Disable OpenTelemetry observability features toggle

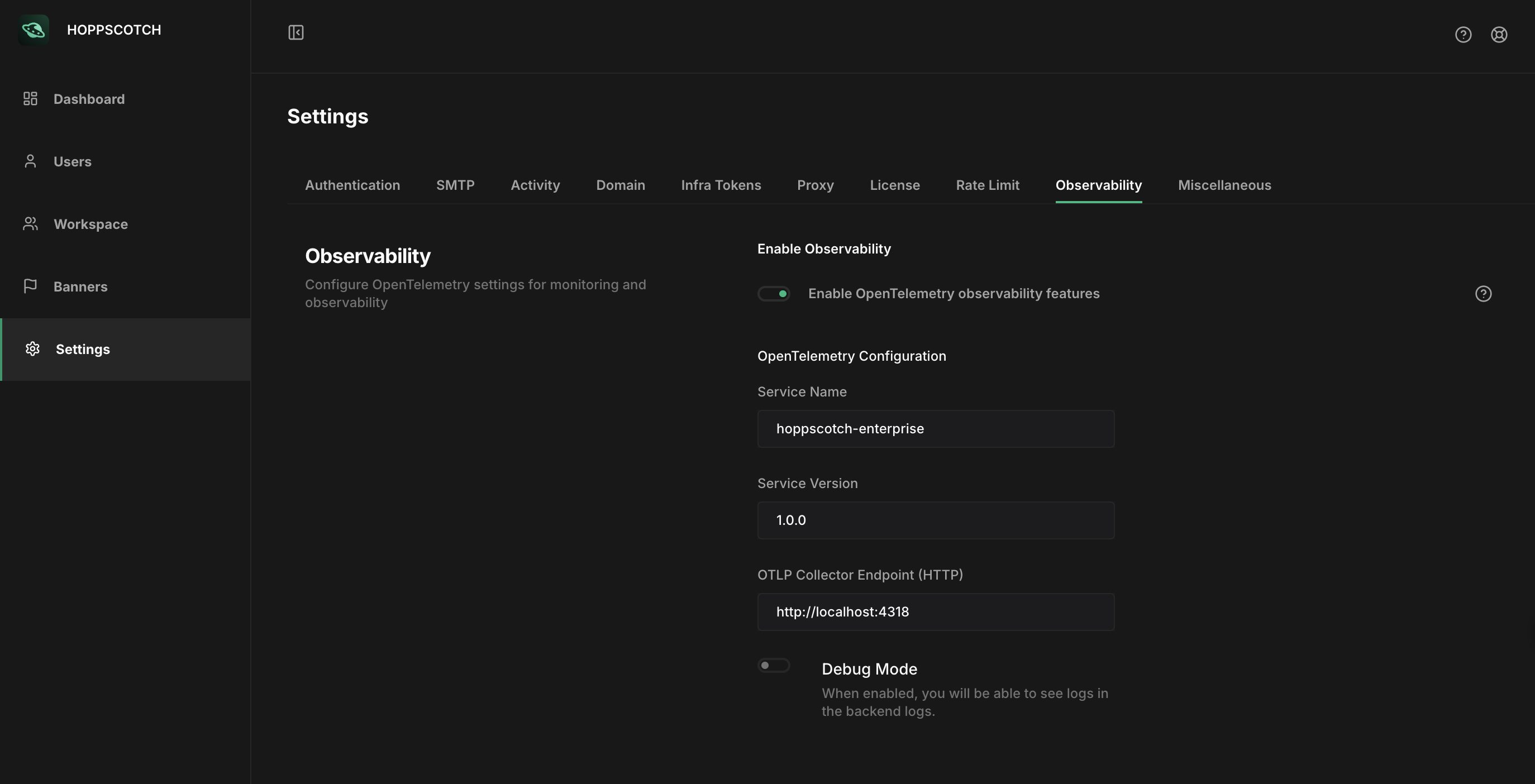click(774, 294)
